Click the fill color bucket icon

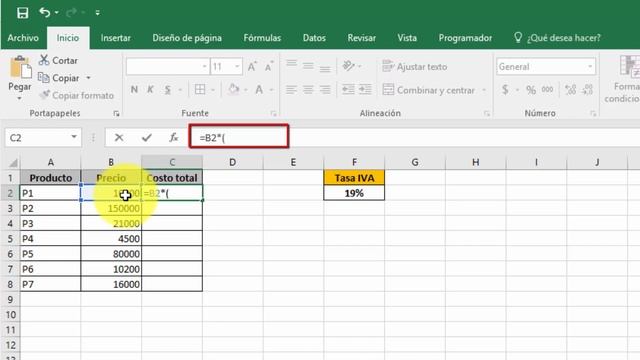coord(233,89)
